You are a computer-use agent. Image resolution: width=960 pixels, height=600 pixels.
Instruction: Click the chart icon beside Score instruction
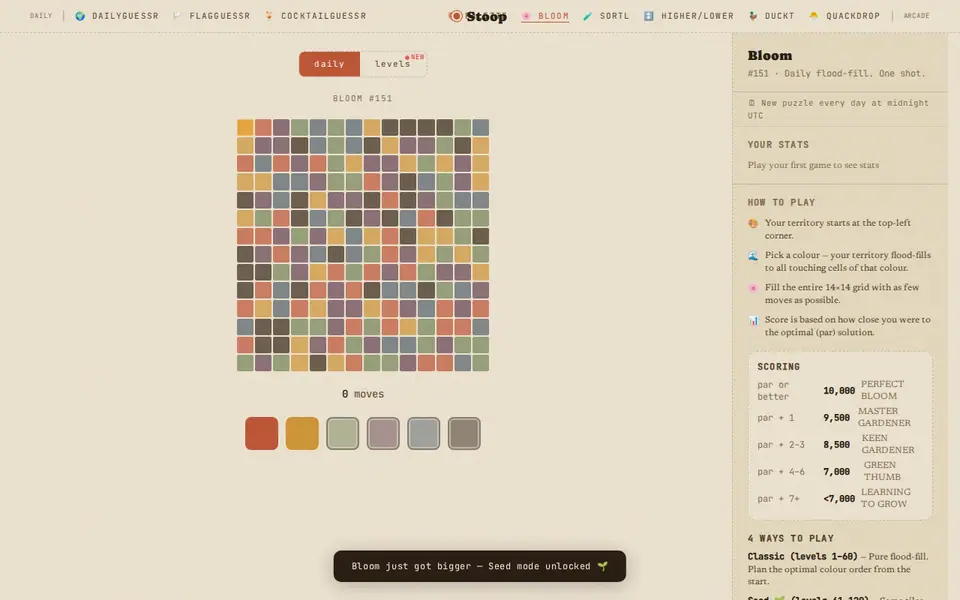click(x=753, y=320)
